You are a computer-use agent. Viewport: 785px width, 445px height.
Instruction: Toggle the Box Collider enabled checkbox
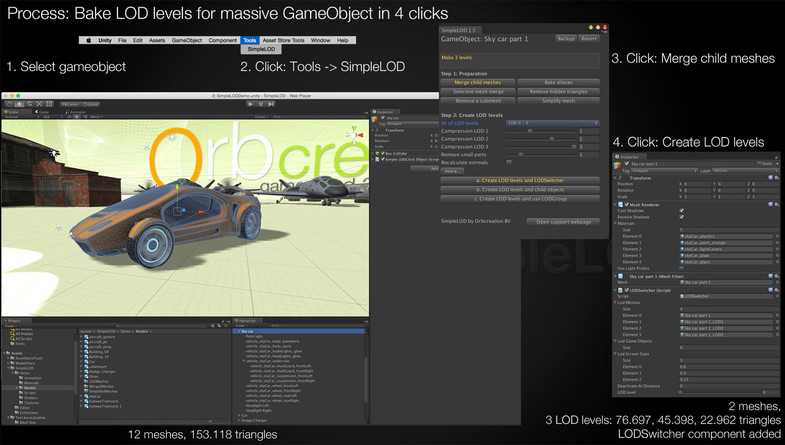point(382,154)
